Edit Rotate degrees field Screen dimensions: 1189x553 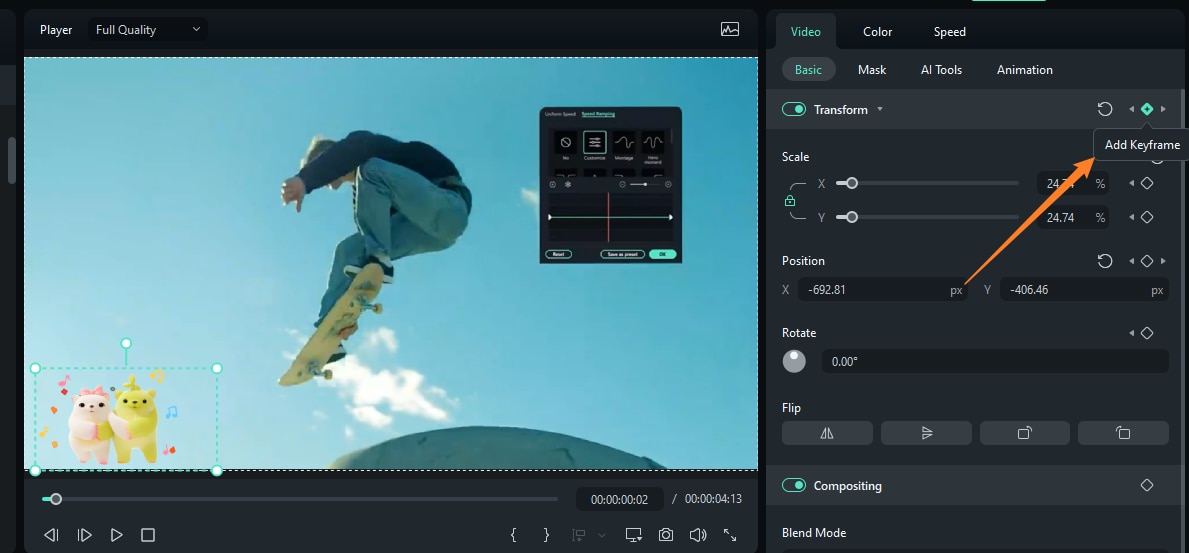[995, 361]
